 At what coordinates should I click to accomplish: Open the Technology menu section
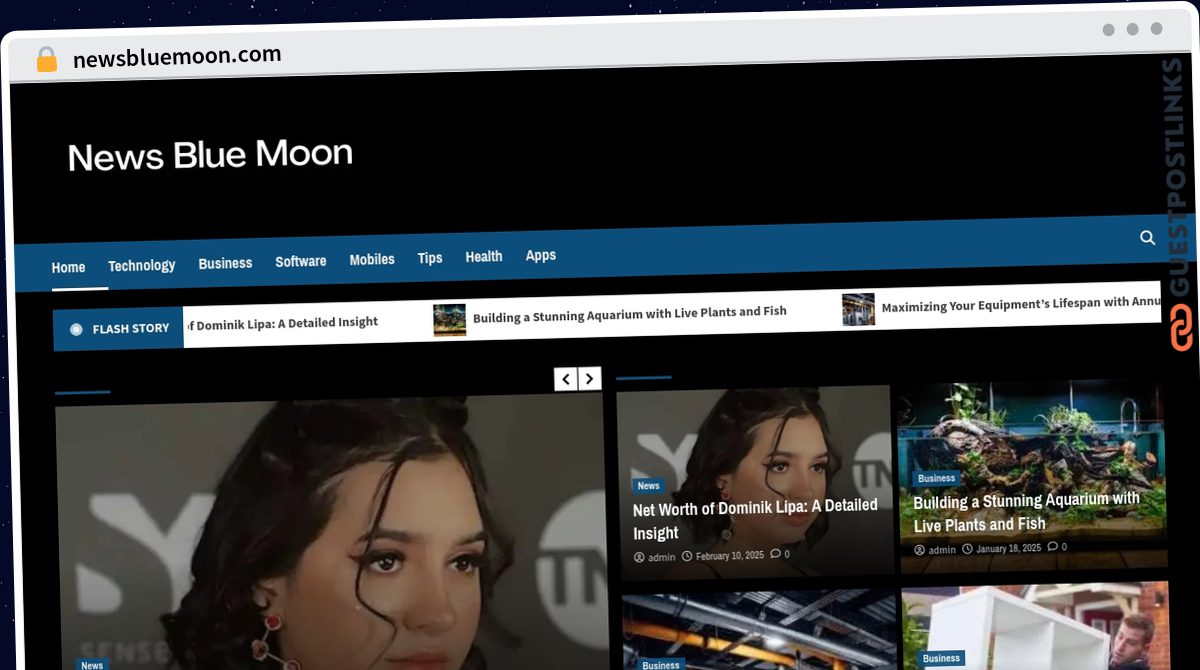point(142,265)
